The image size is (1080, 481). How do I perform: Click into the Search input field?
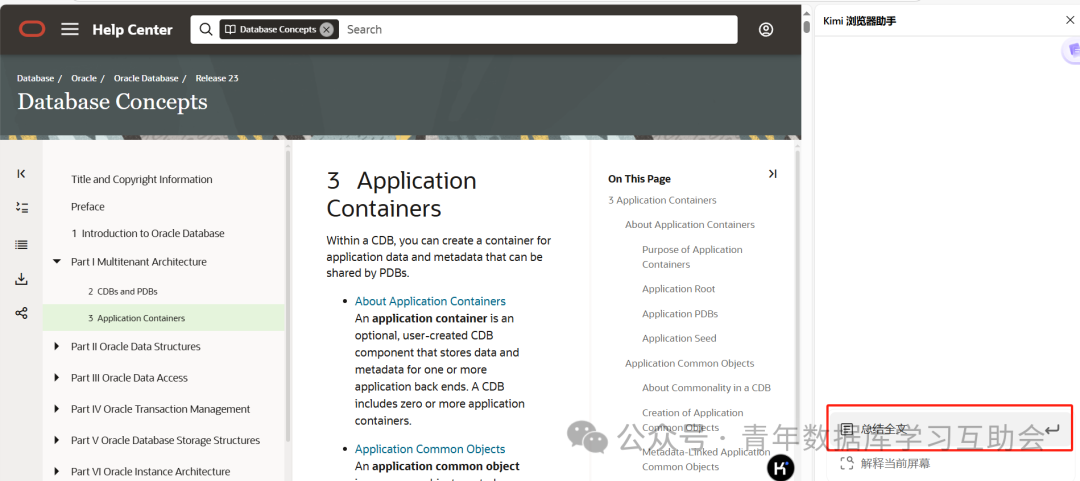pos(537,30)
